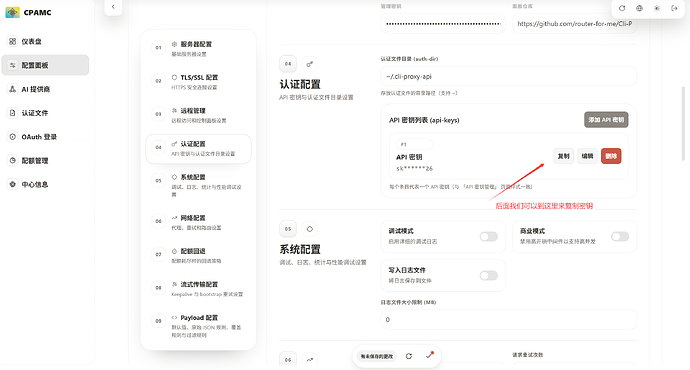Copy the API key with 复制 button

tap(563, 156)
